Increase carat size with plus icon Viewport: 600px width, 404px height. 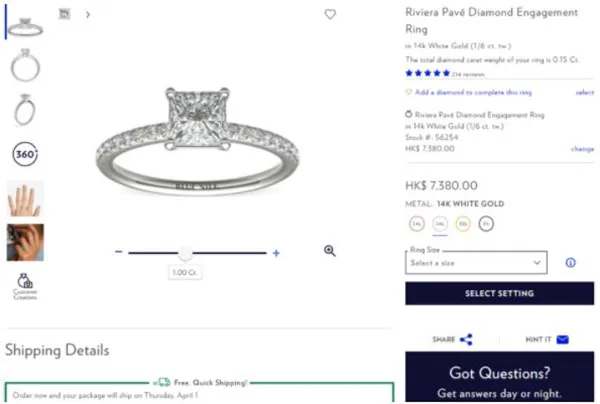tap(276, 253)
